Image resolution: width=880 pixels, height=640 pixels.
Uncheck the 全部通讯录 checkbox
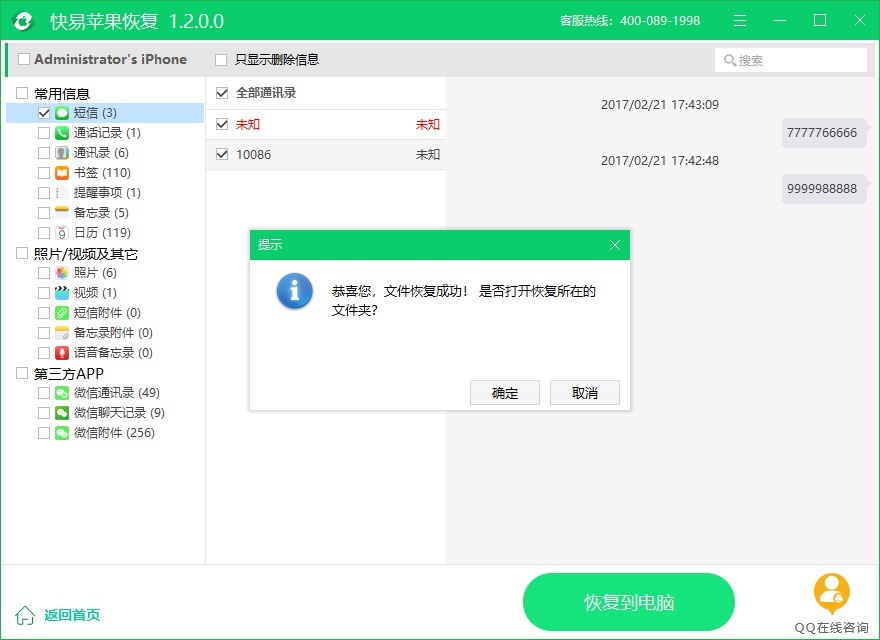click(222, 93)
